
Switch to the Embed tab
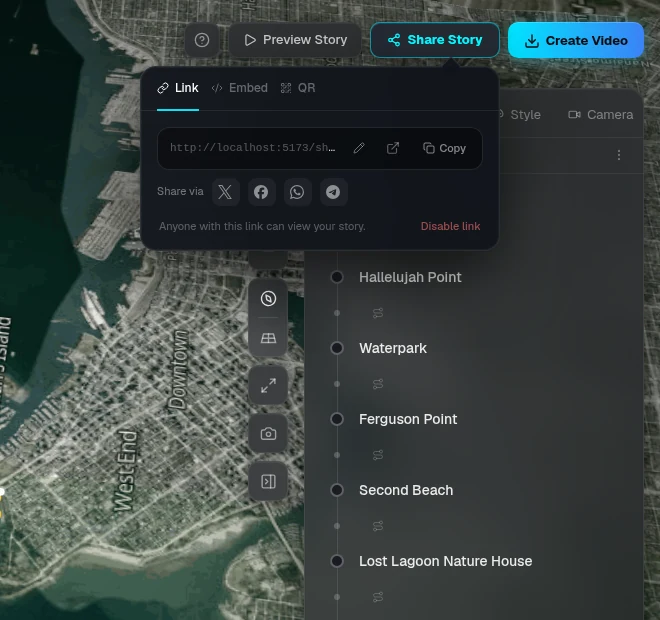(240, 88)
